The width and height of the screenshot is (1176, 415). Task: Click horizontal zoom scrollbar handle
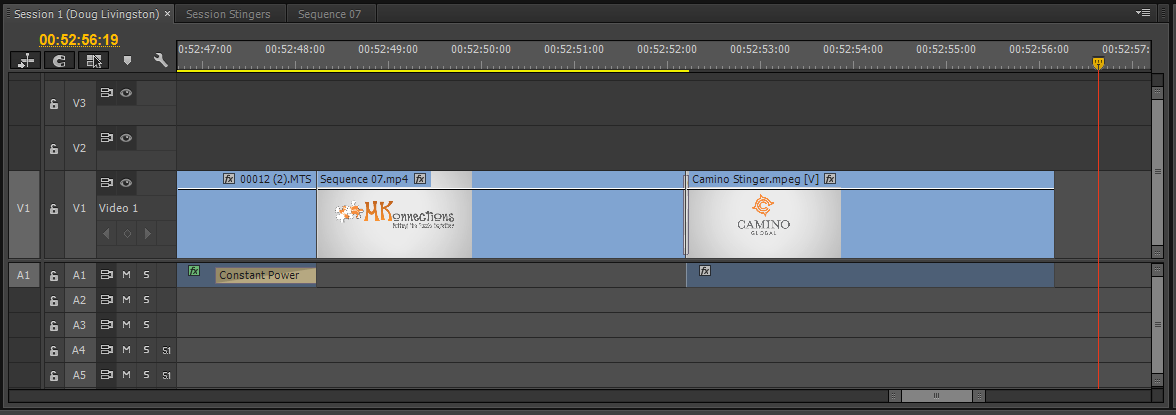tap(937, 395)
